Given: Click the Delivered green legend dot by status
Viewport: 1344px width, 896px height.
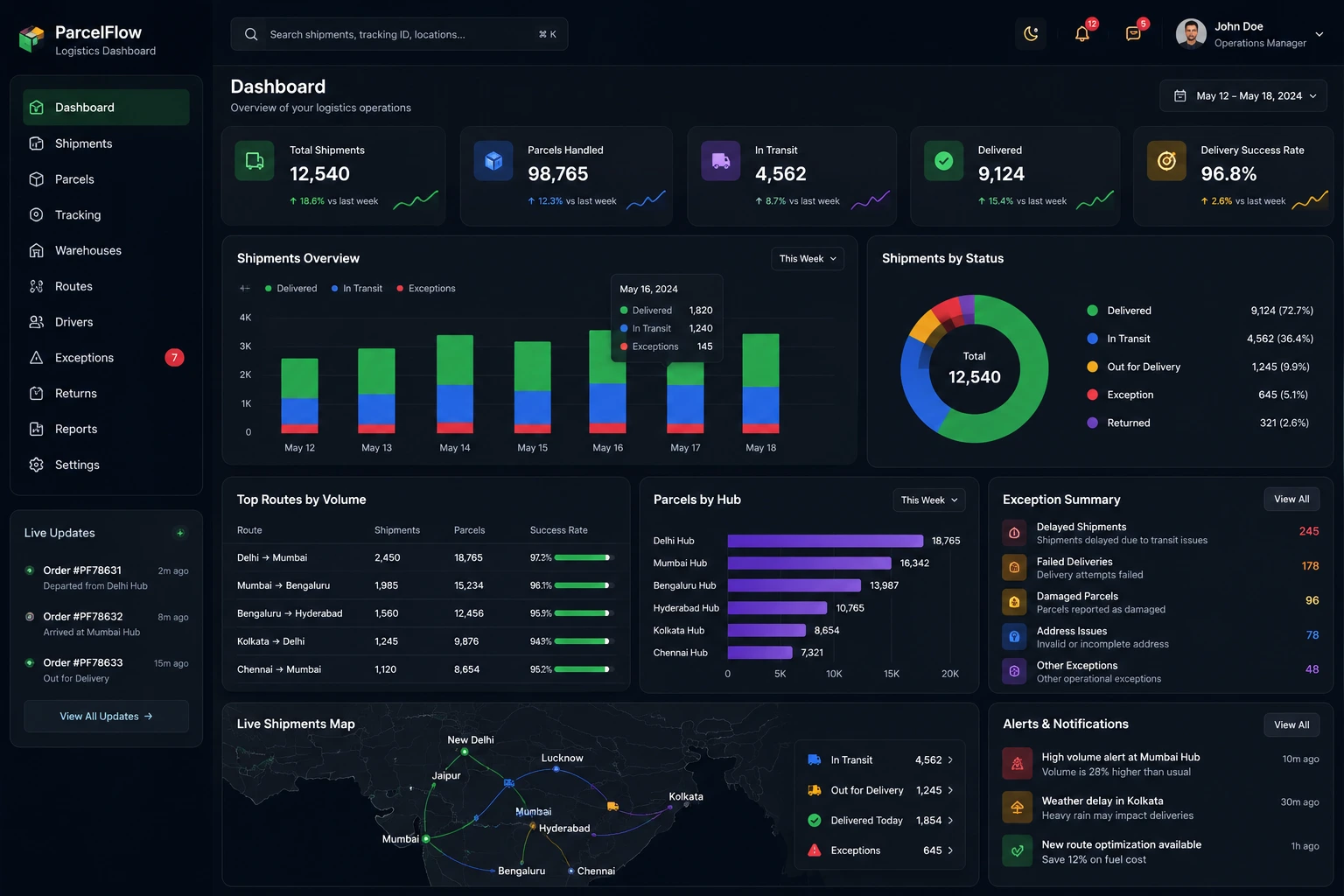Looking at the screenshot, I should click(1092, 311).
